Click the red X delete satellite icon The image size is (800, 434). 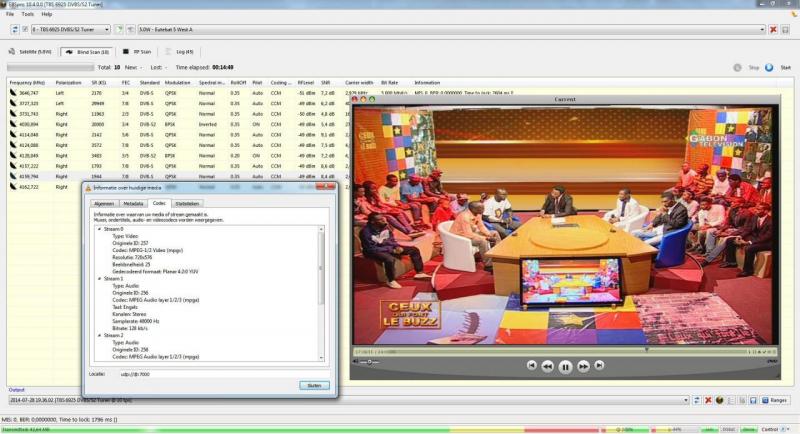773,29
